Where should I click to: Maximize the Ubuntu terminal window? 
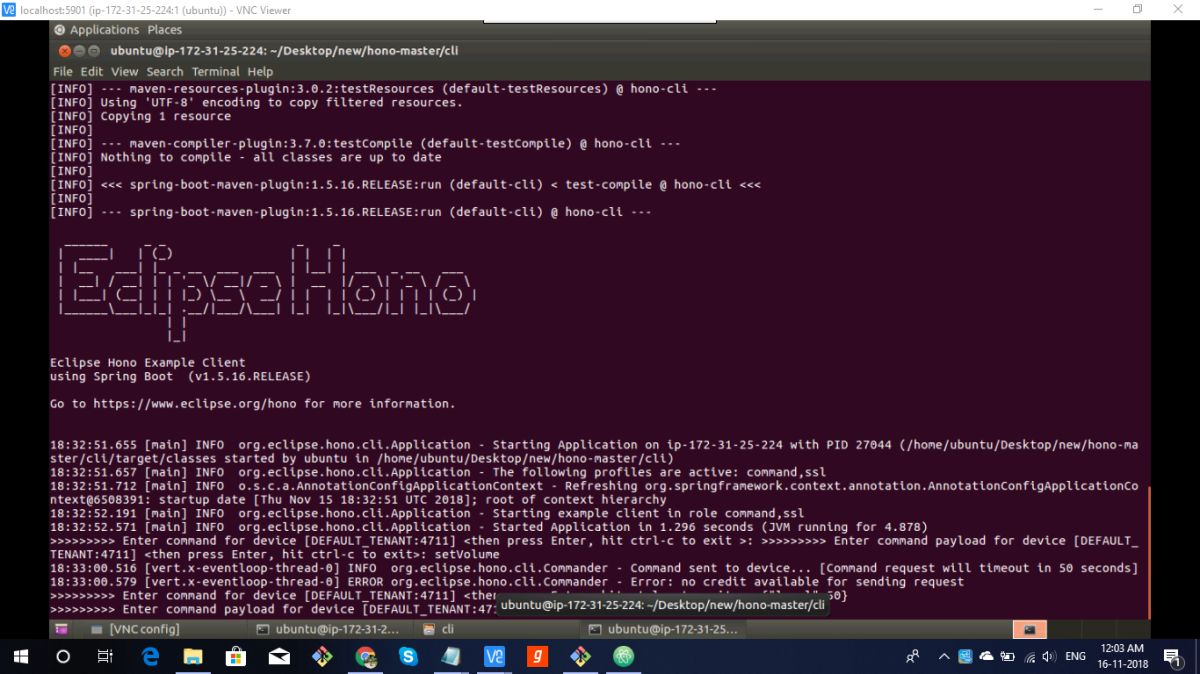click(94, 51)
